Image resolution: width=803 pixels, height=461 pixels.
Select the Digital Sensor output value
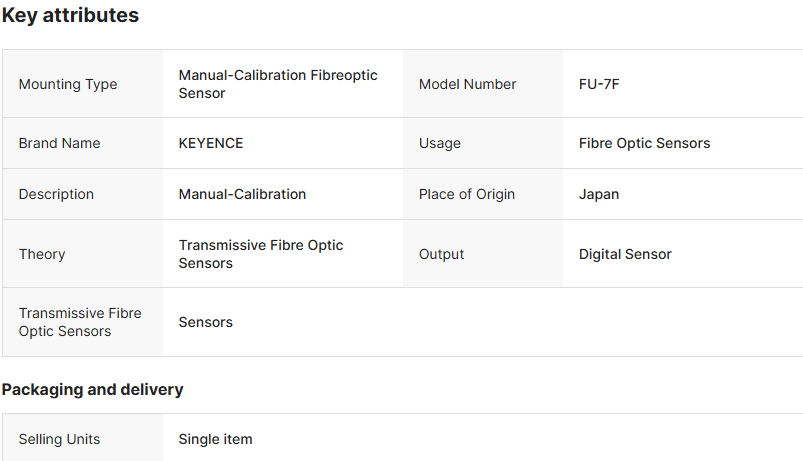[625, 254]
